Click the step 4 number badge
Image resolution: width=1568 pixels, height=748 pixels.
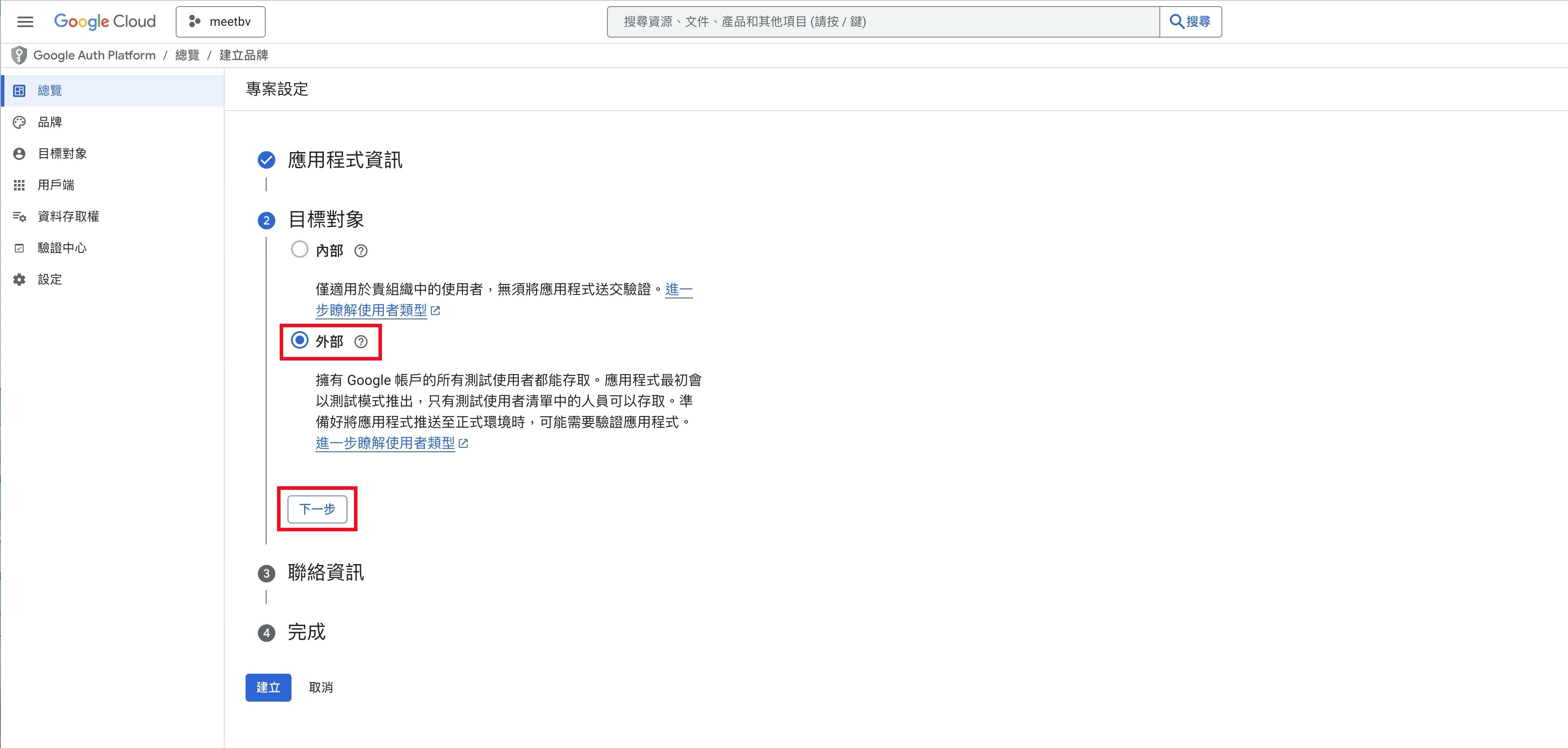[266, 633]
